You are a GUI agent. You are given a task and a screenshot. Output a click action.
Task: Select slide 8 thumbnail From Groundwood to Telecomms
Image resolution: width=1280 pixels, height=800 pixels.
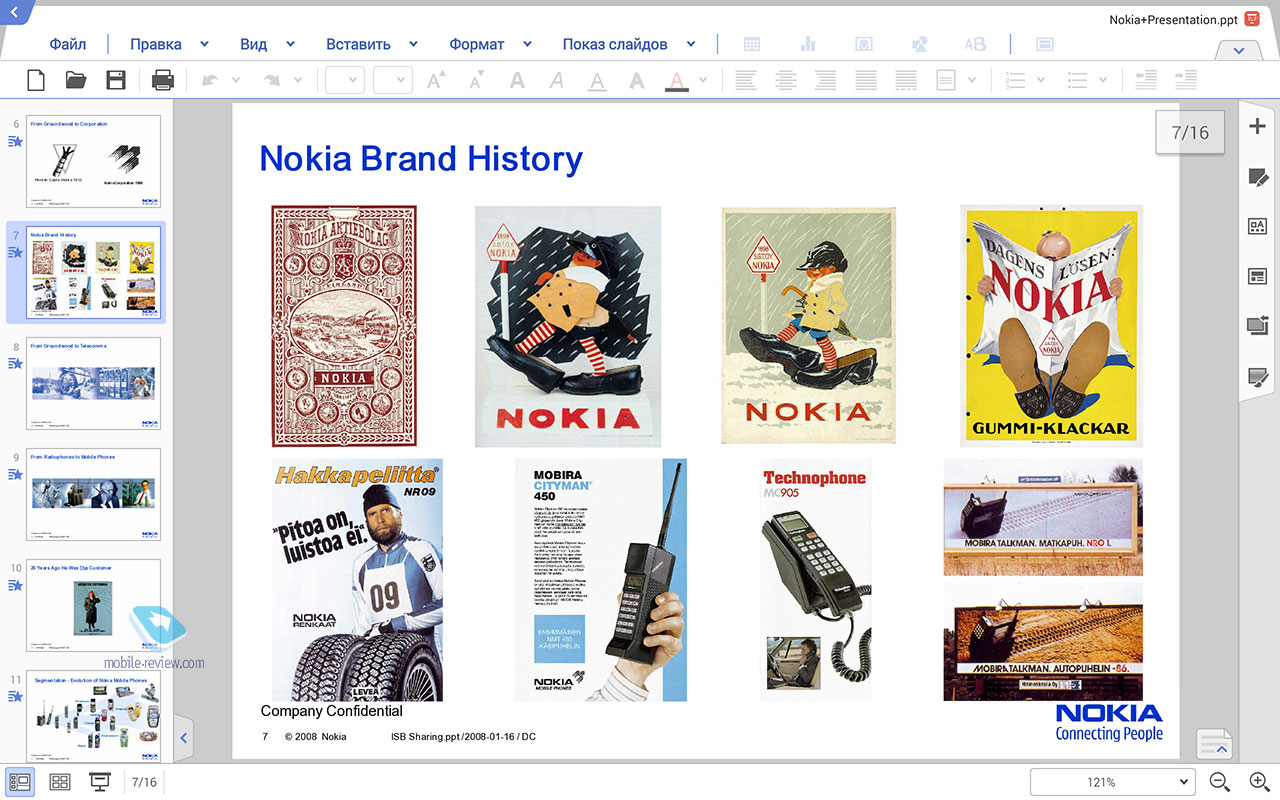92,384
